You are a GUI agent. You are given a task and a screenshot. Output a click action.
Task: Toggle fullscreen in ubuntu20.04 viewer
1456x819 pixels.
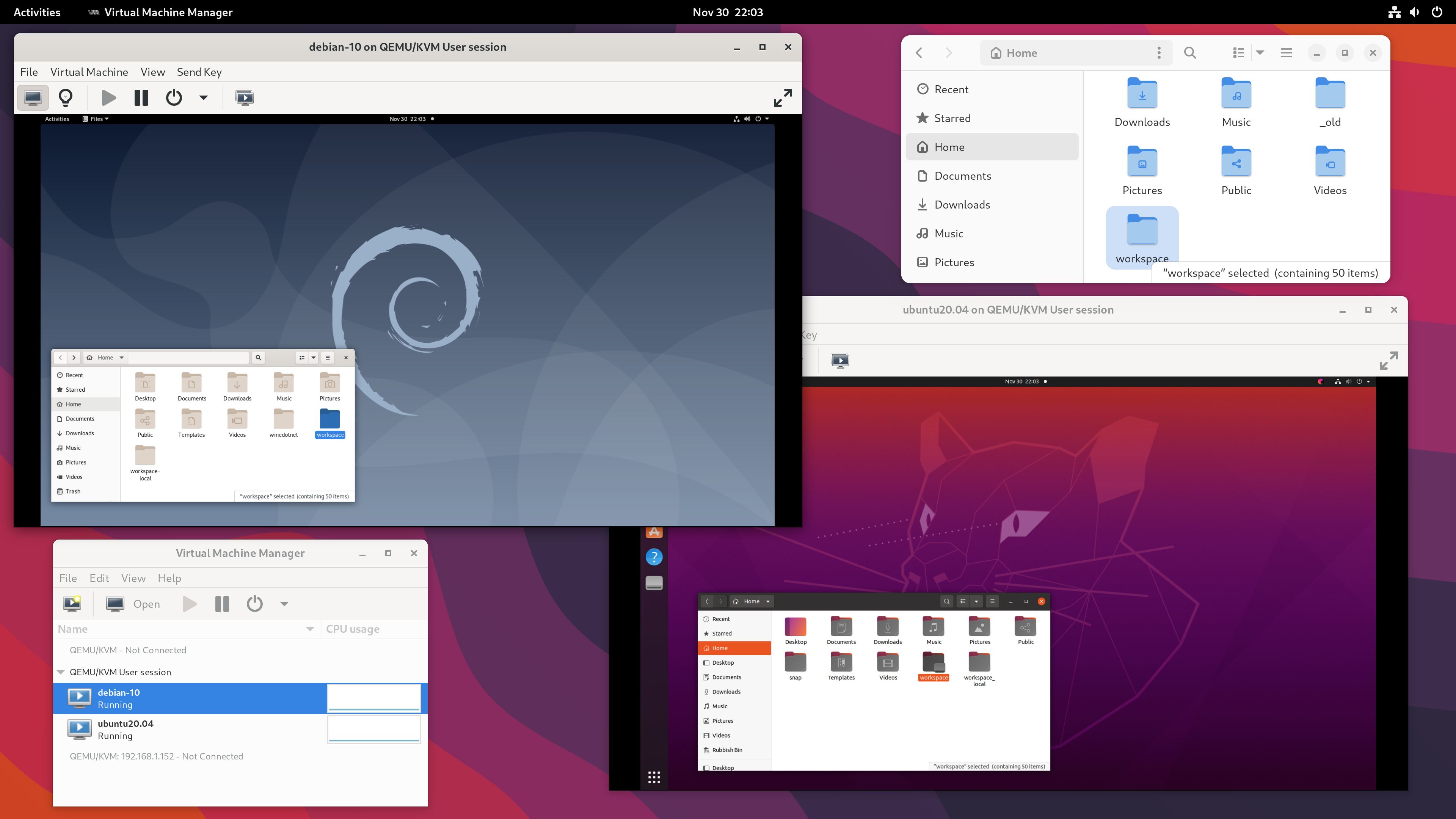click(1388, 361)
